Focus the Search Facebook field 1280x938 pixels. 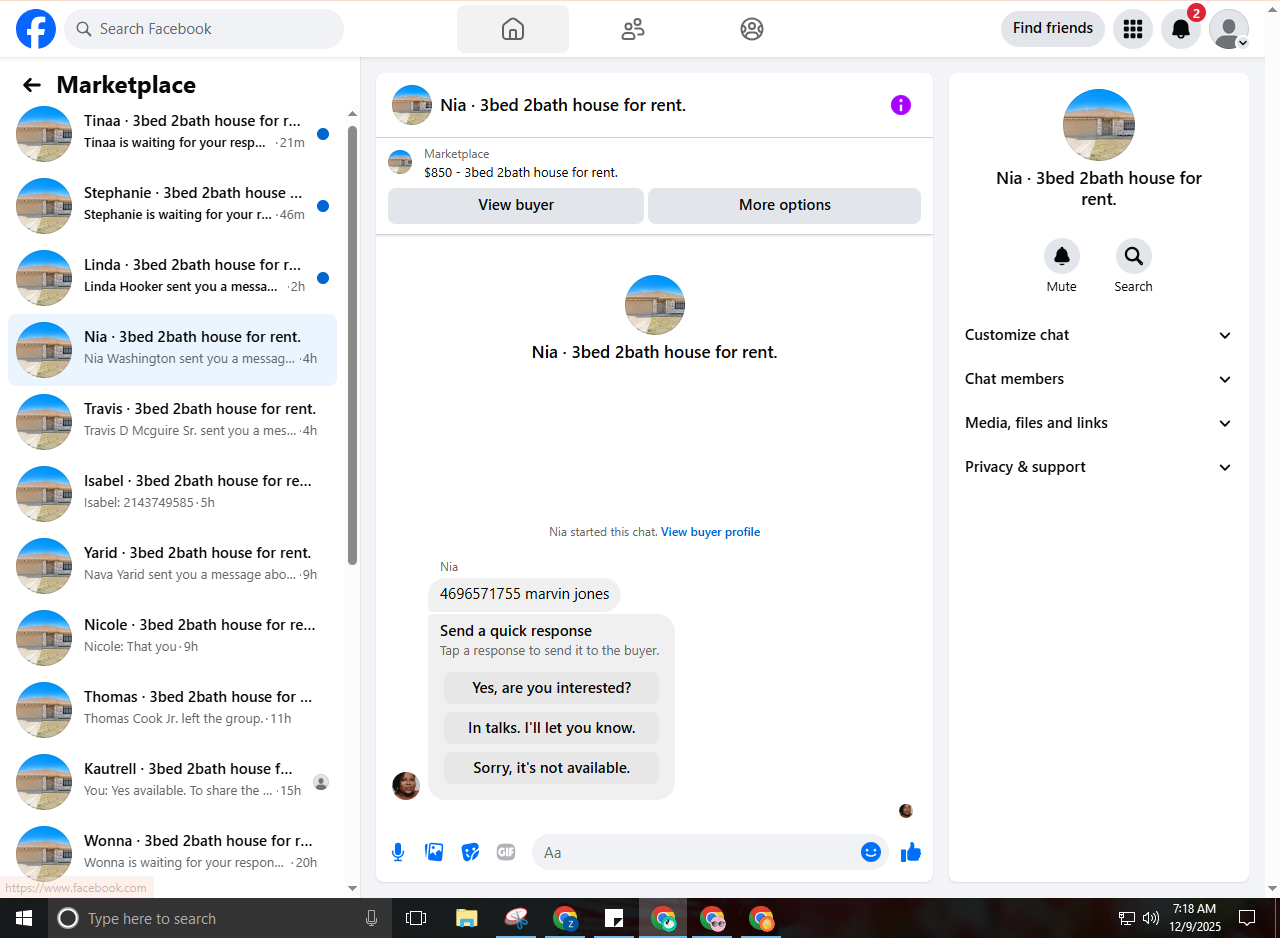204,29
